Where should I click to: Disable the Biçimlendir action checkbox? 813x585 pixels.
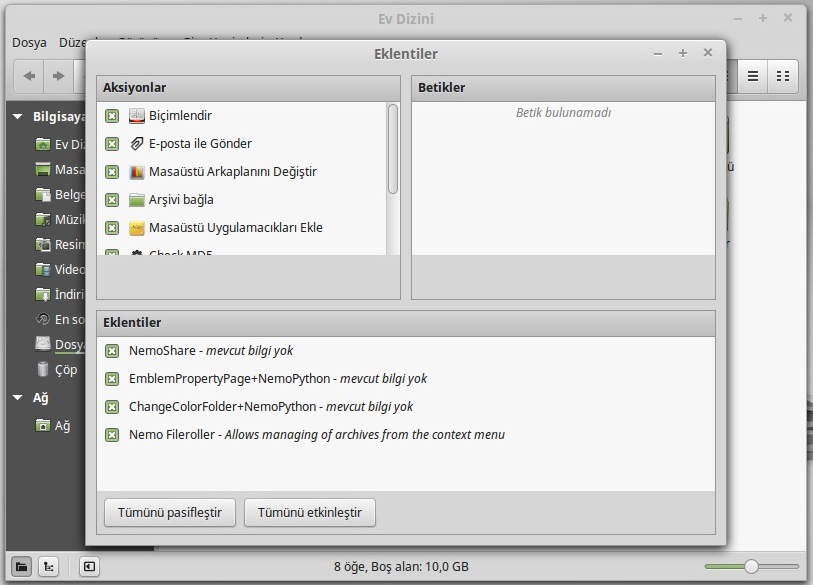pos(112,115)
